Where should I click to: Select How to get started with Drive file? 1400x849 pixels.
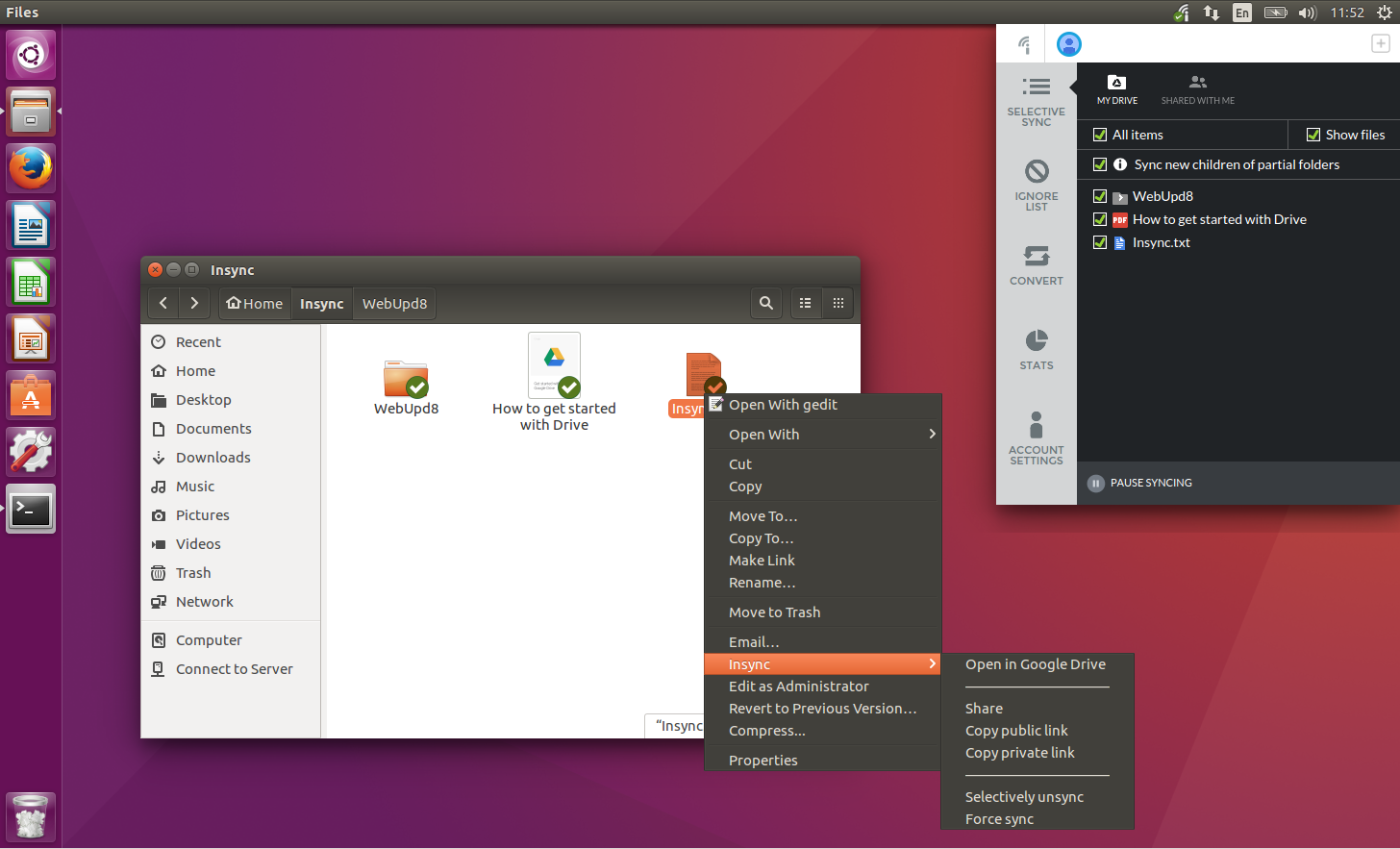554,383
